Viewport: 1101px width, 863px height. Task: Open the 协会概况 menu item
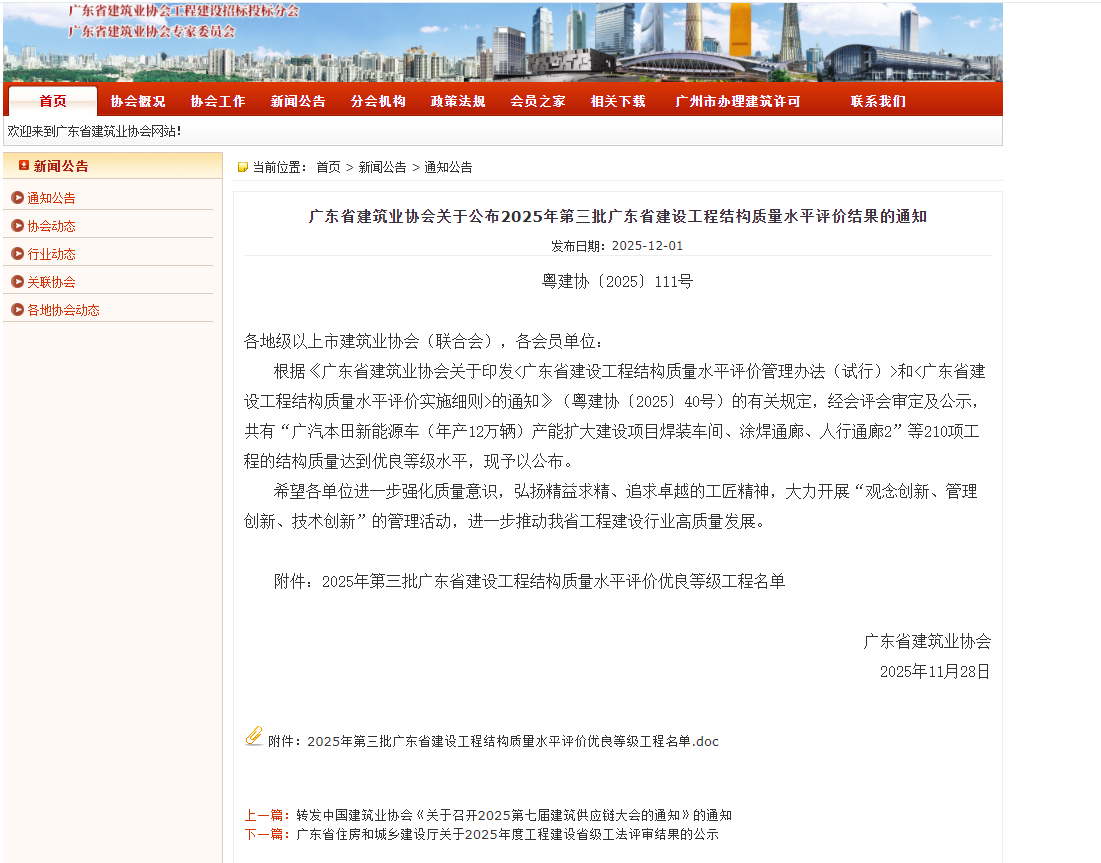pos(138,101)
